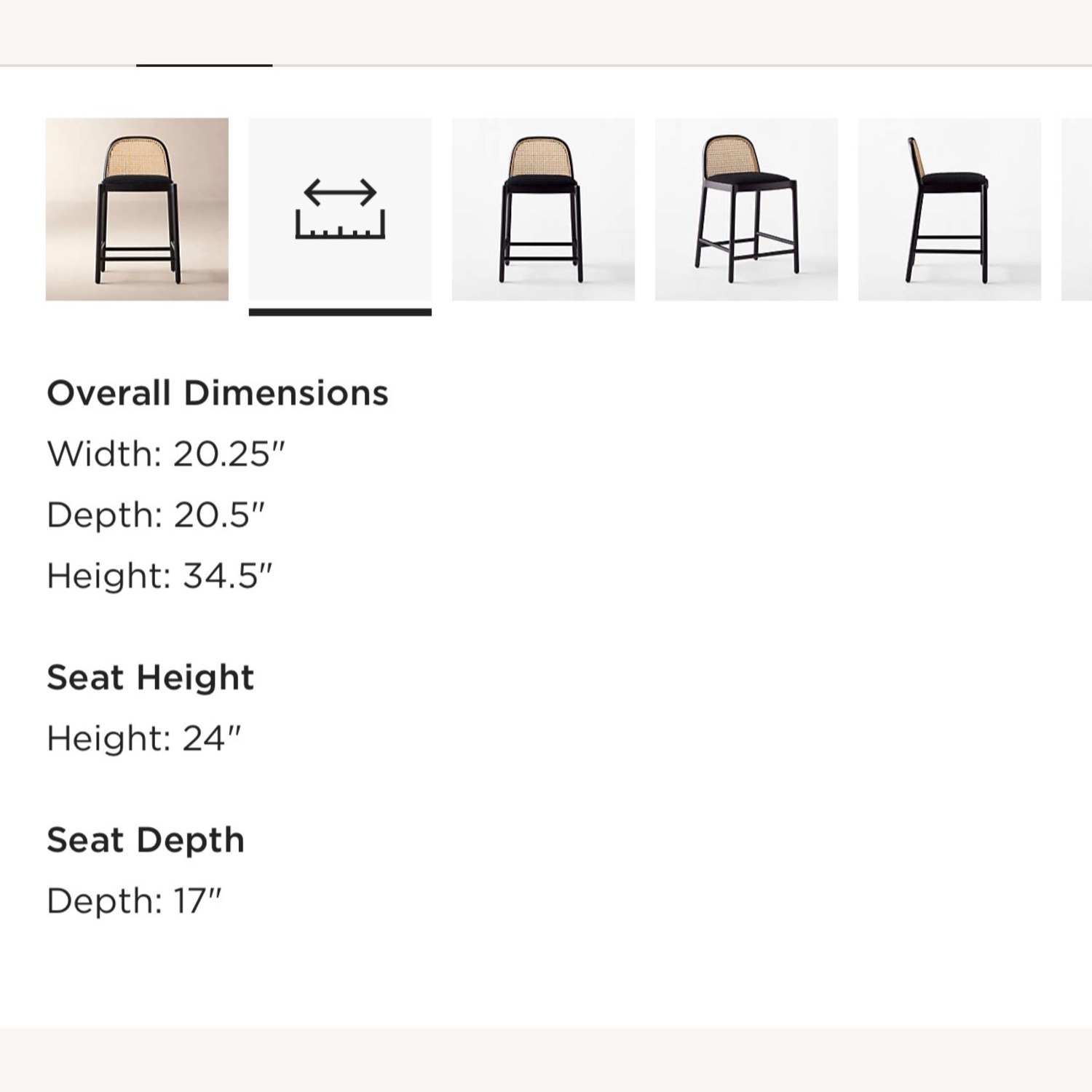Click the double-arrow width icon
This screenshot has height=1092, width=1092.
coord(339,191)
